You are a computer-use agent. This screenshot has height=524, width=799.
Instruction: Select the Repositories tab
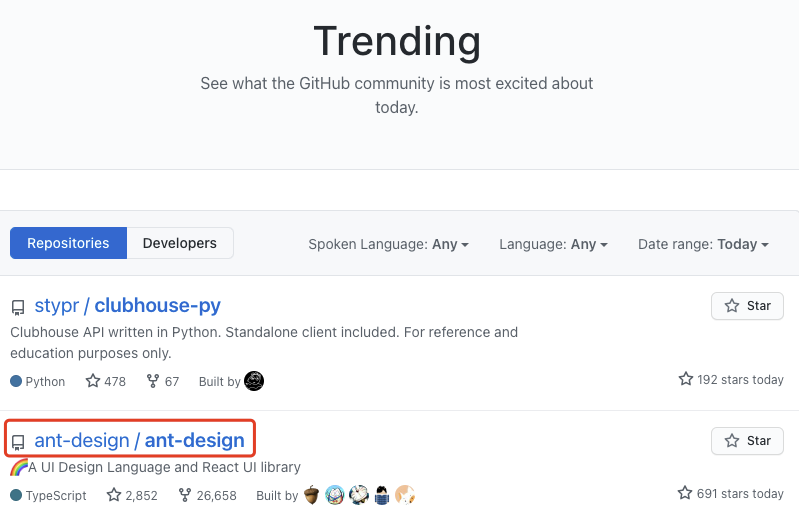68,243
